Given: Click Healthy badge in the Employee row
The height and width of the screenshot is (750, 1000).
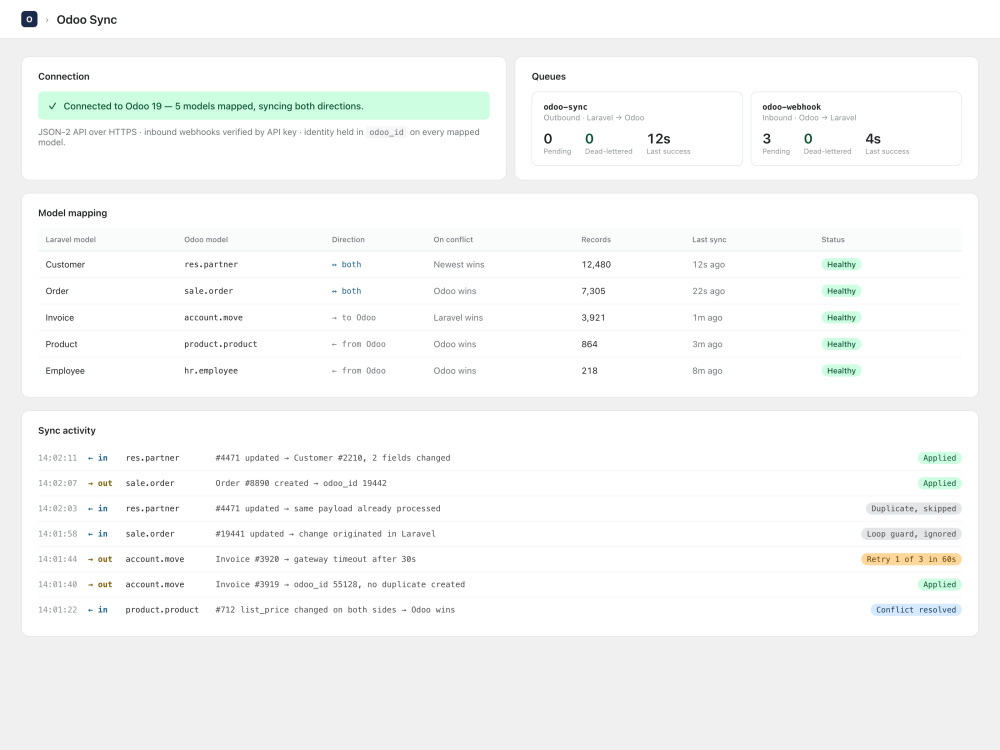Looking at the screenshot, I should (841, 371).
